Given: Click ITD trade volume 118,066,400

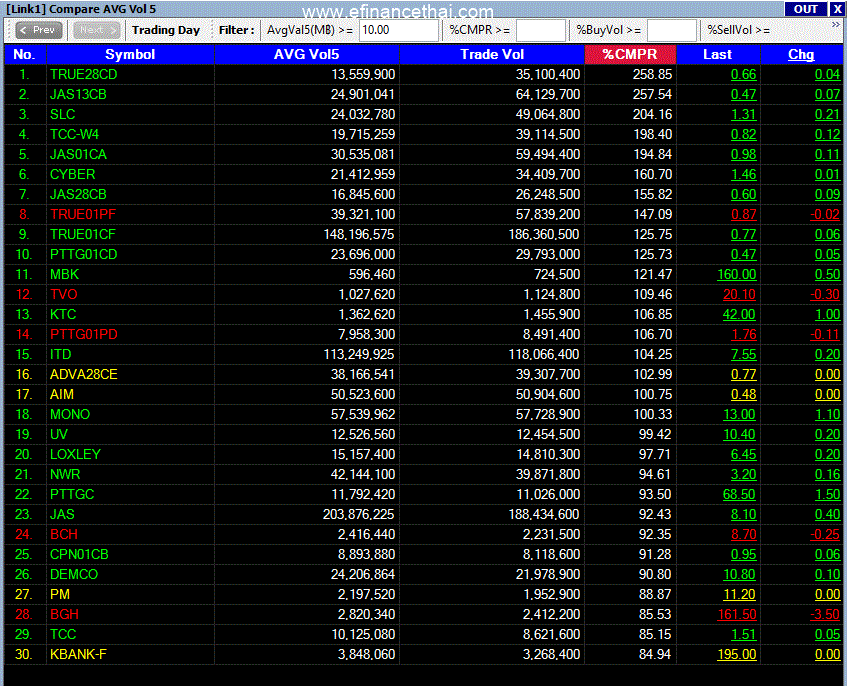Looking at the screenshot, I should 544,354.
